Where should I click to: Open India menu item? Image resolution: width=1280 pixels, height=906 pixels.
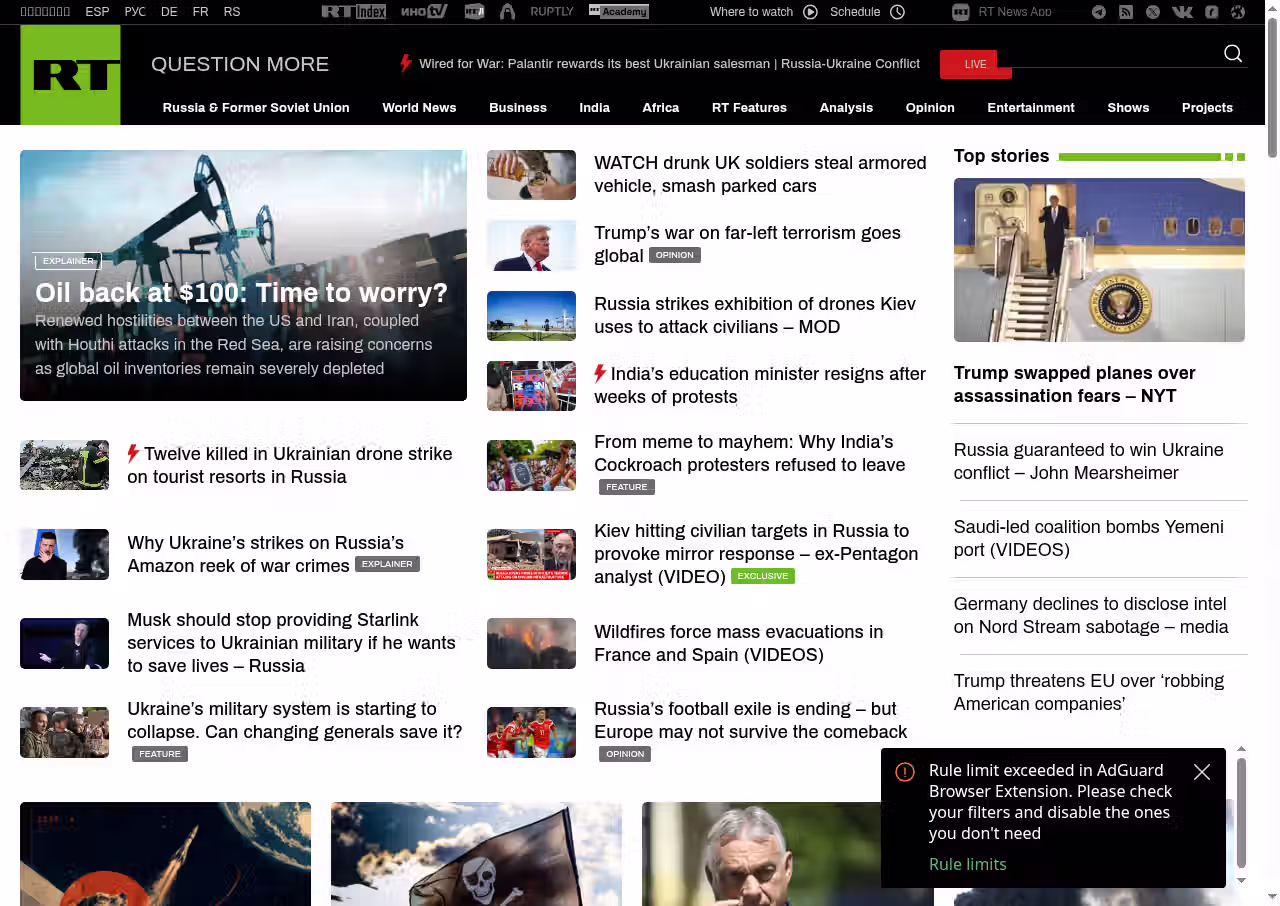tap(594, 108)
